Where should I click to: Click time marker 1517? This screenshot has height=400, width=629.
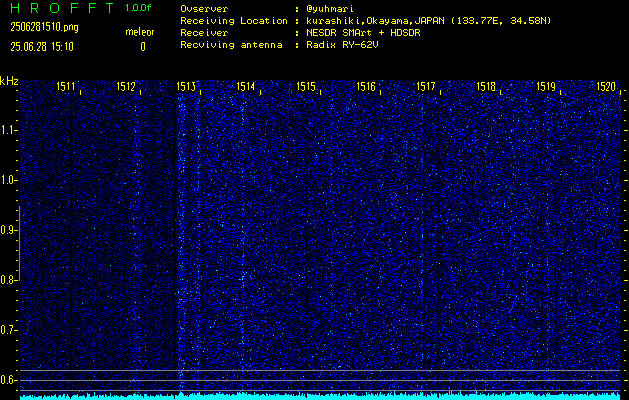point(426,86)
